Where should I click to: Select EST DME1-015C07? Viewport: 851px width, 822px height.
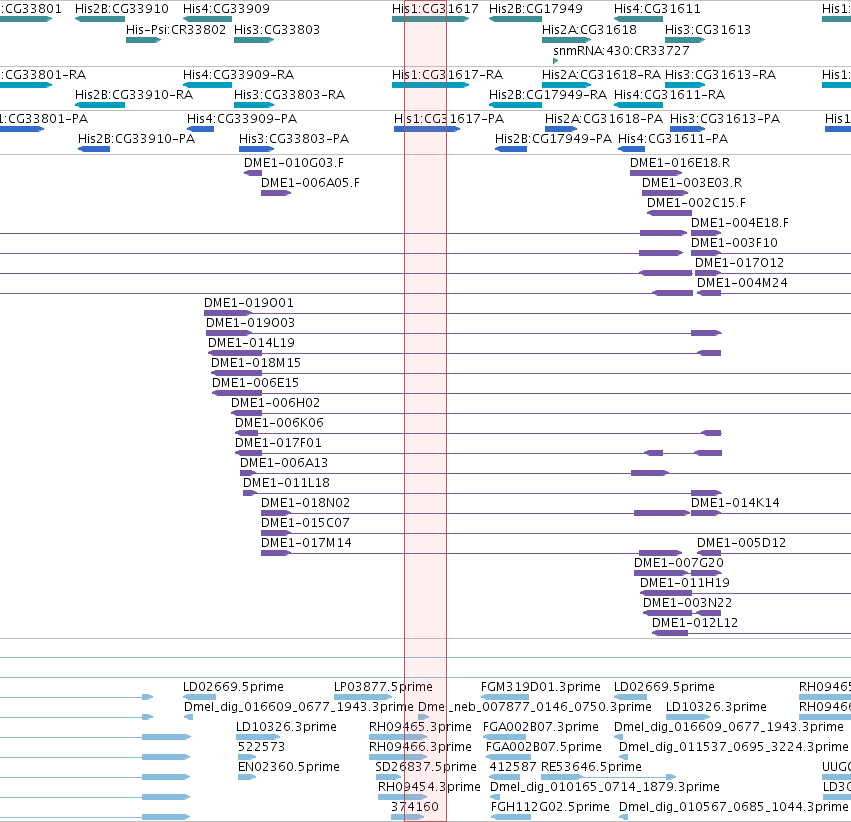tap(276, 533)
